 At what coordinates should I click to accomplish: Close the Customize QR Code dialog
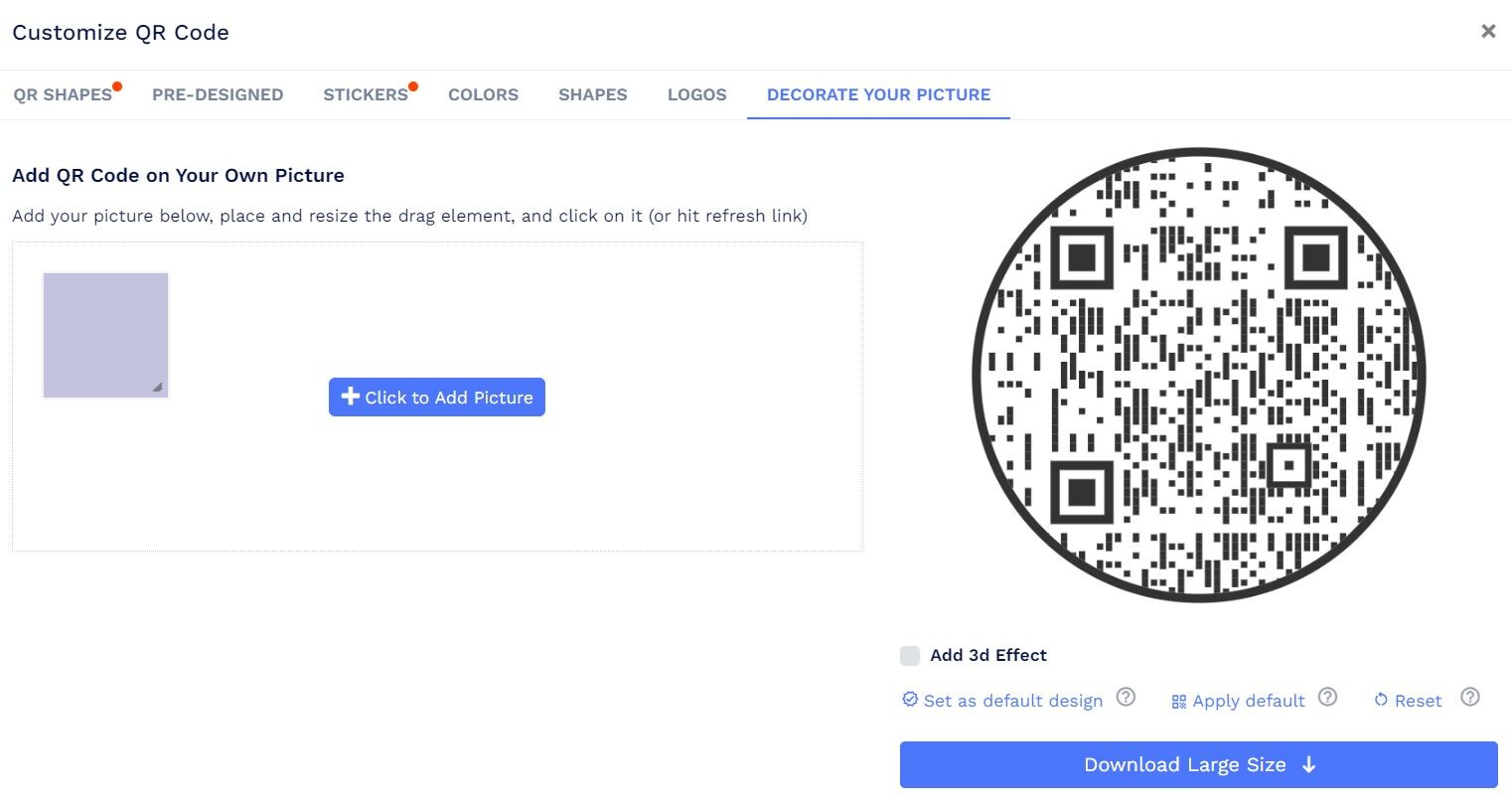coord(1488,31)
